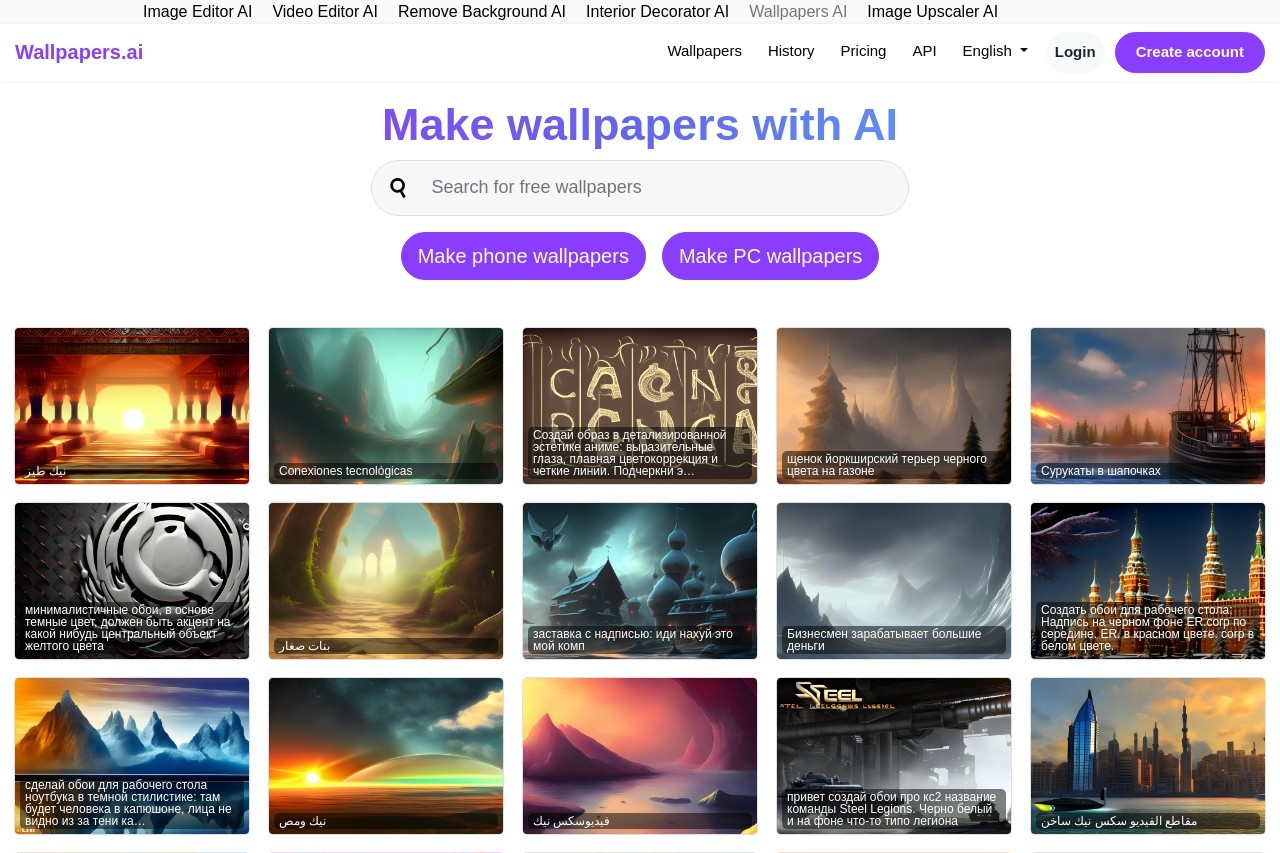
Task: Open the API page
Action: (924, 51)
